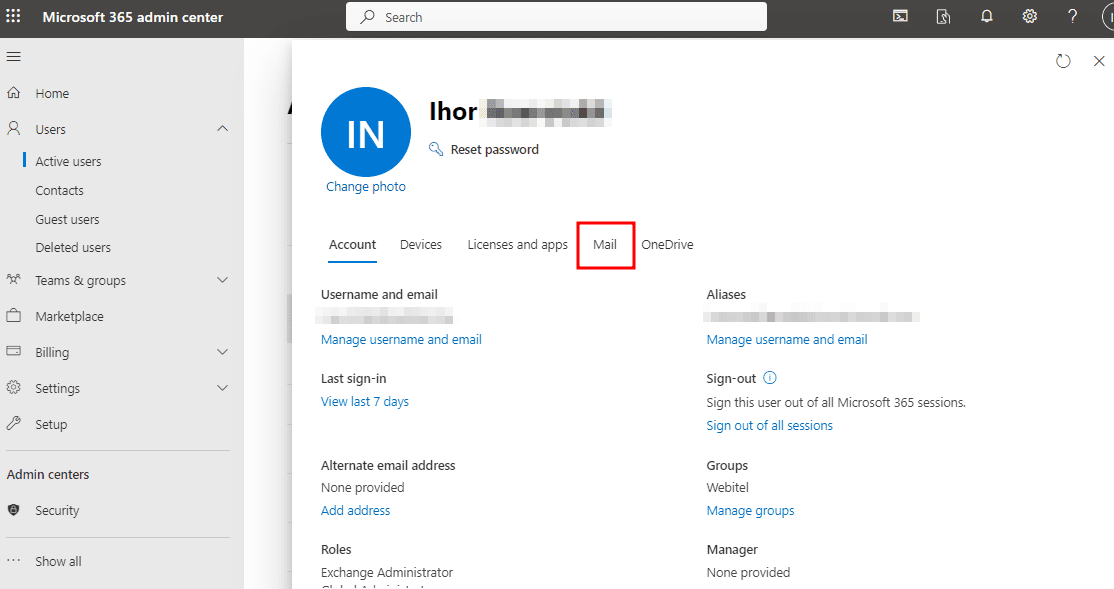This screenshot has height=589, width=1114.
Task: Click the Users person icon
Action: (13, 129)
